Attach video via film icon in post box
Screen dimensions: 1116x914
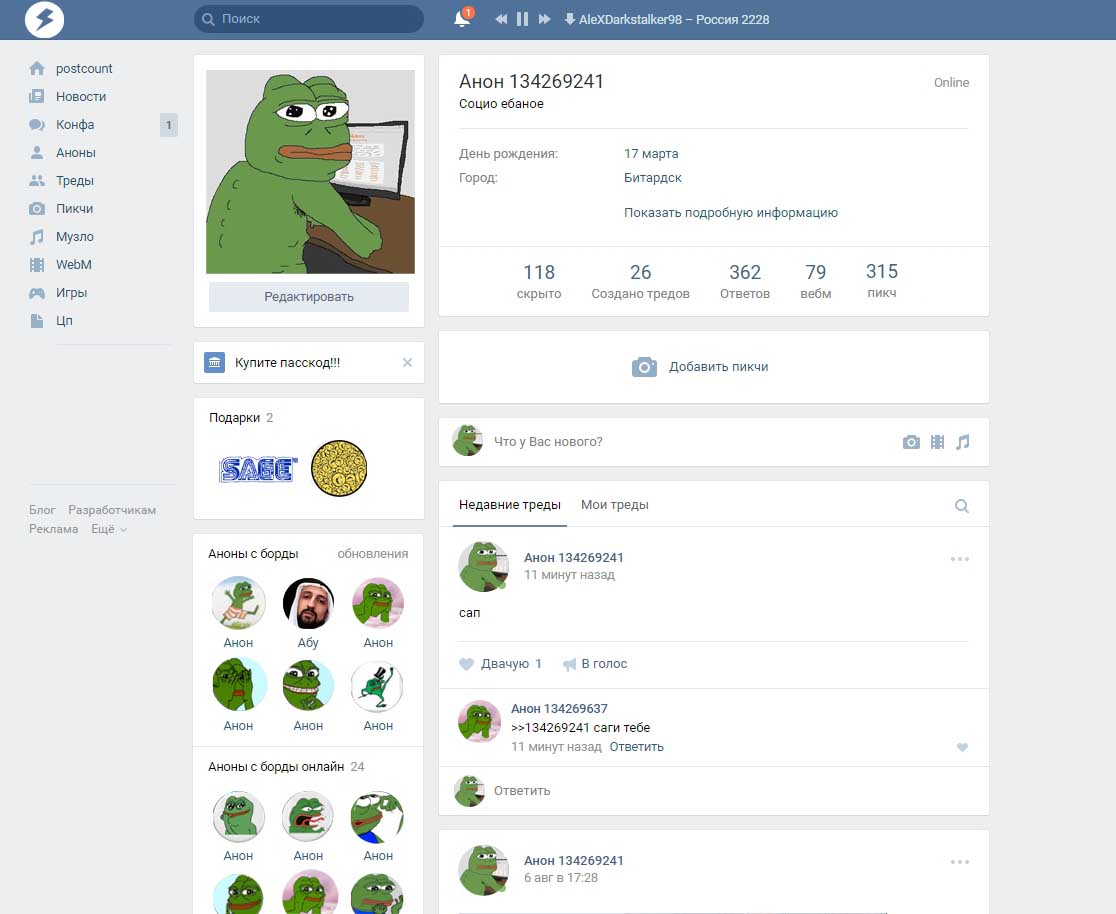point(937,442)
